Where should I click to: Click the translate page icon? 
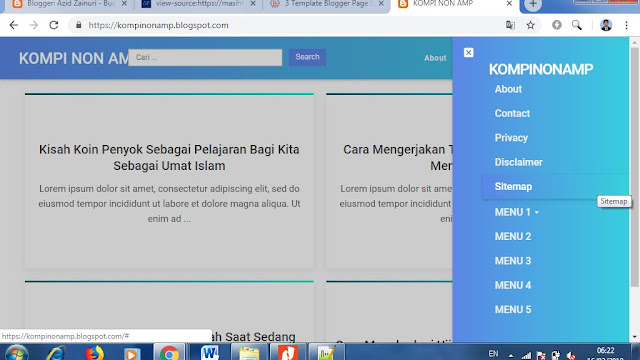[x=510, y=25]
